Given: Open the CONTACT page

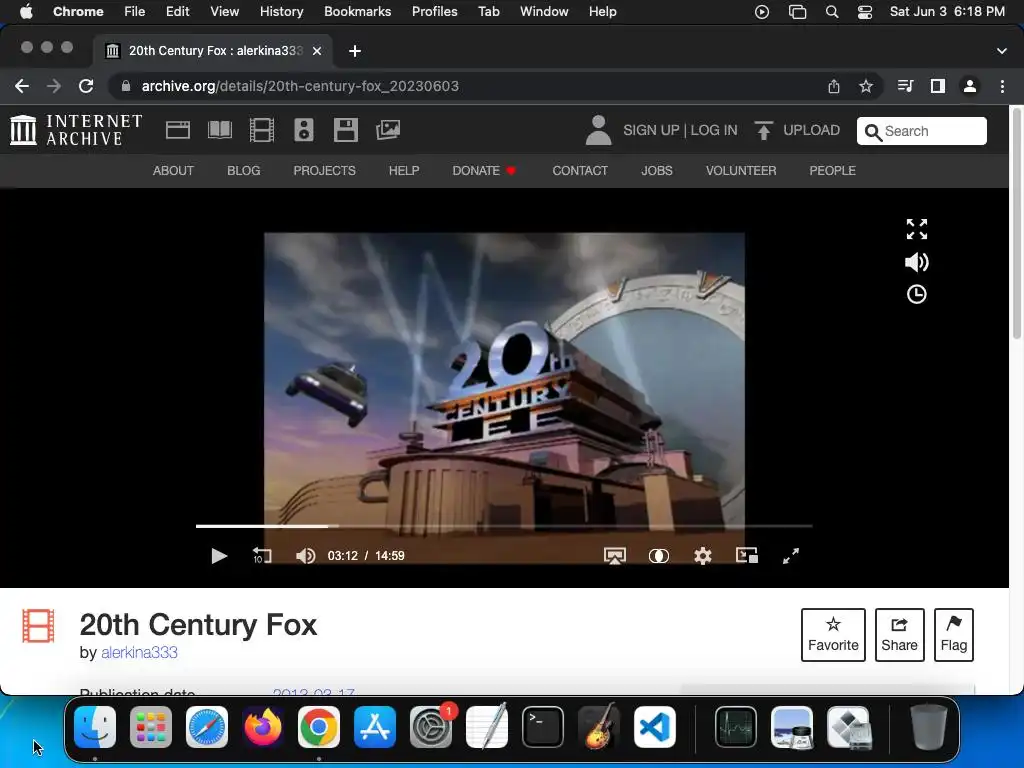Looking at the screenshot, I should 580,170.
